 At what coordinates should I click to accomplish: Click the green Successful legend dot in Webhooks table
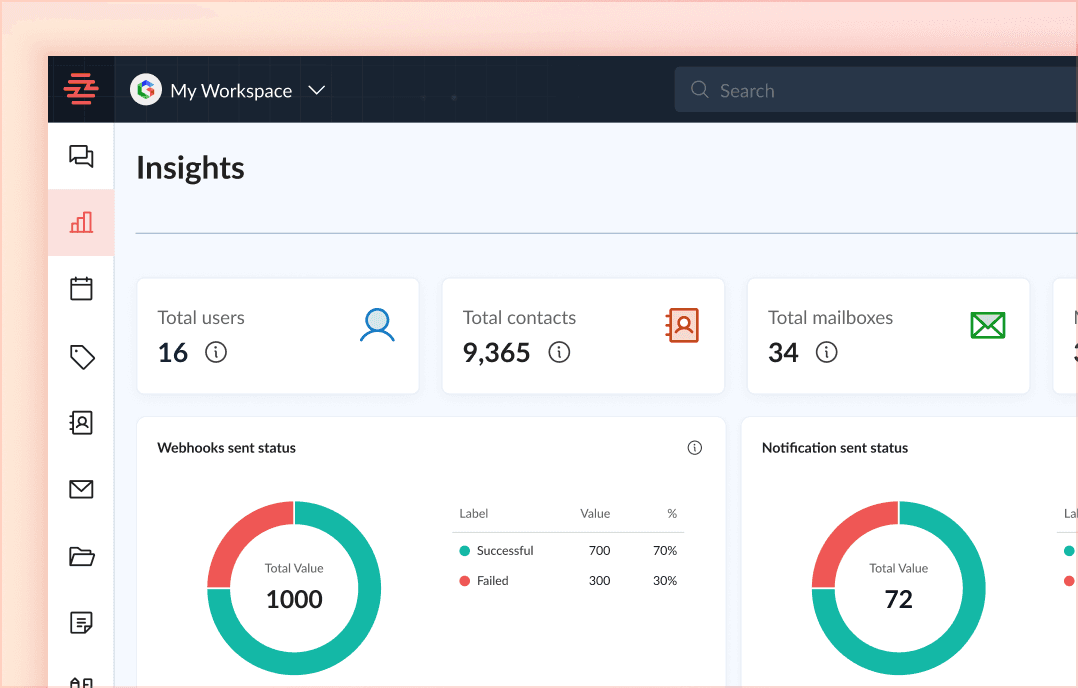click(x=465, y=551)
